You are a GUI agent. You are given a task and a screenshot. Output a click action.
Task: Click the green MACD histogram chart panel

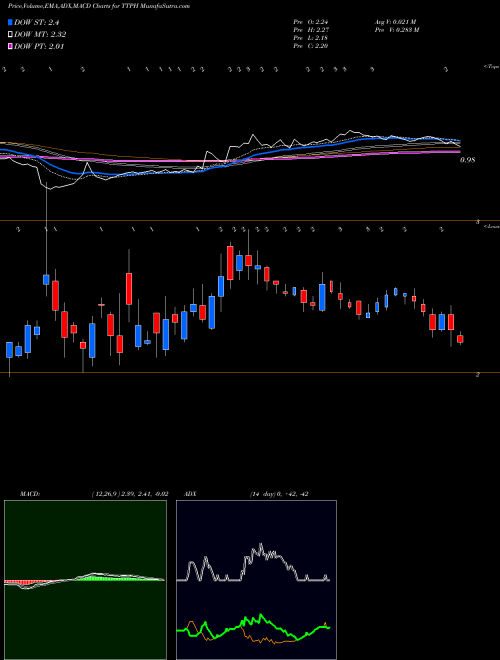(85, 580)
